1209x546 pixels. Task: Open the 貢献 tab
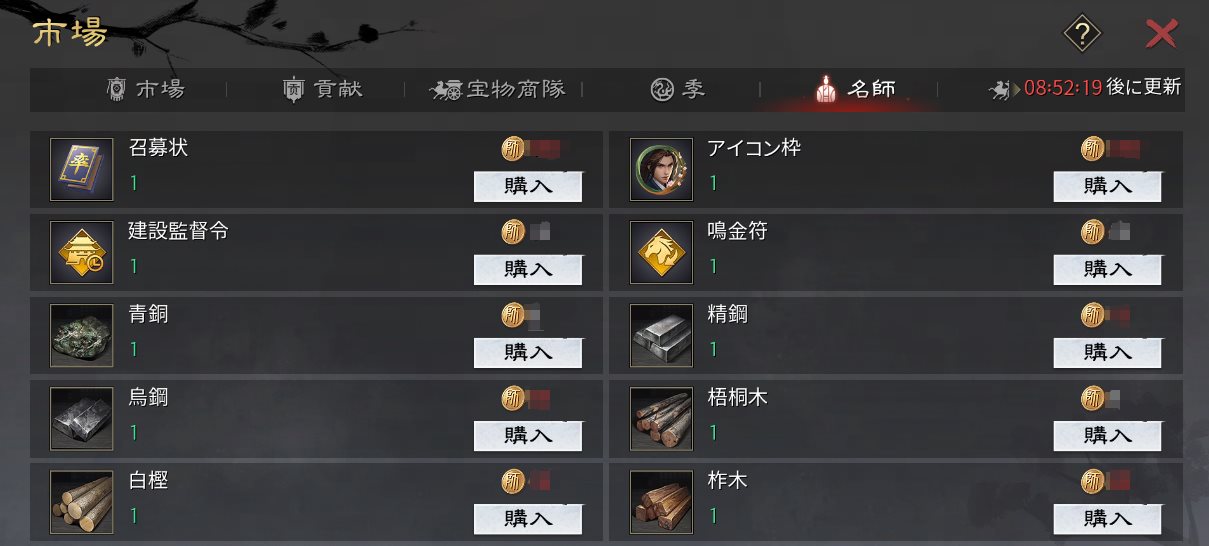click(322, 89)
